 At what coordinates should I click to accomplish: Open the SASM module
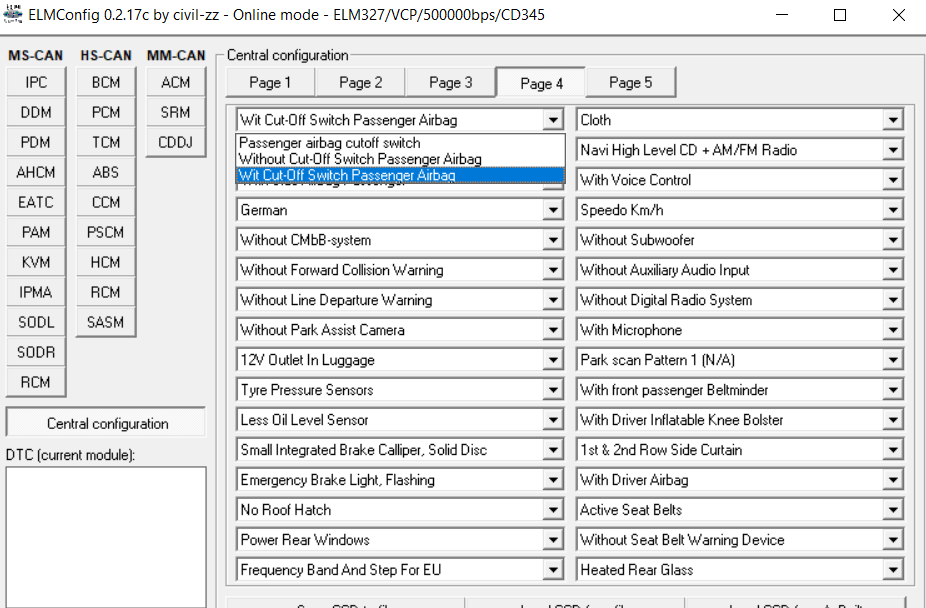(106, 323)
